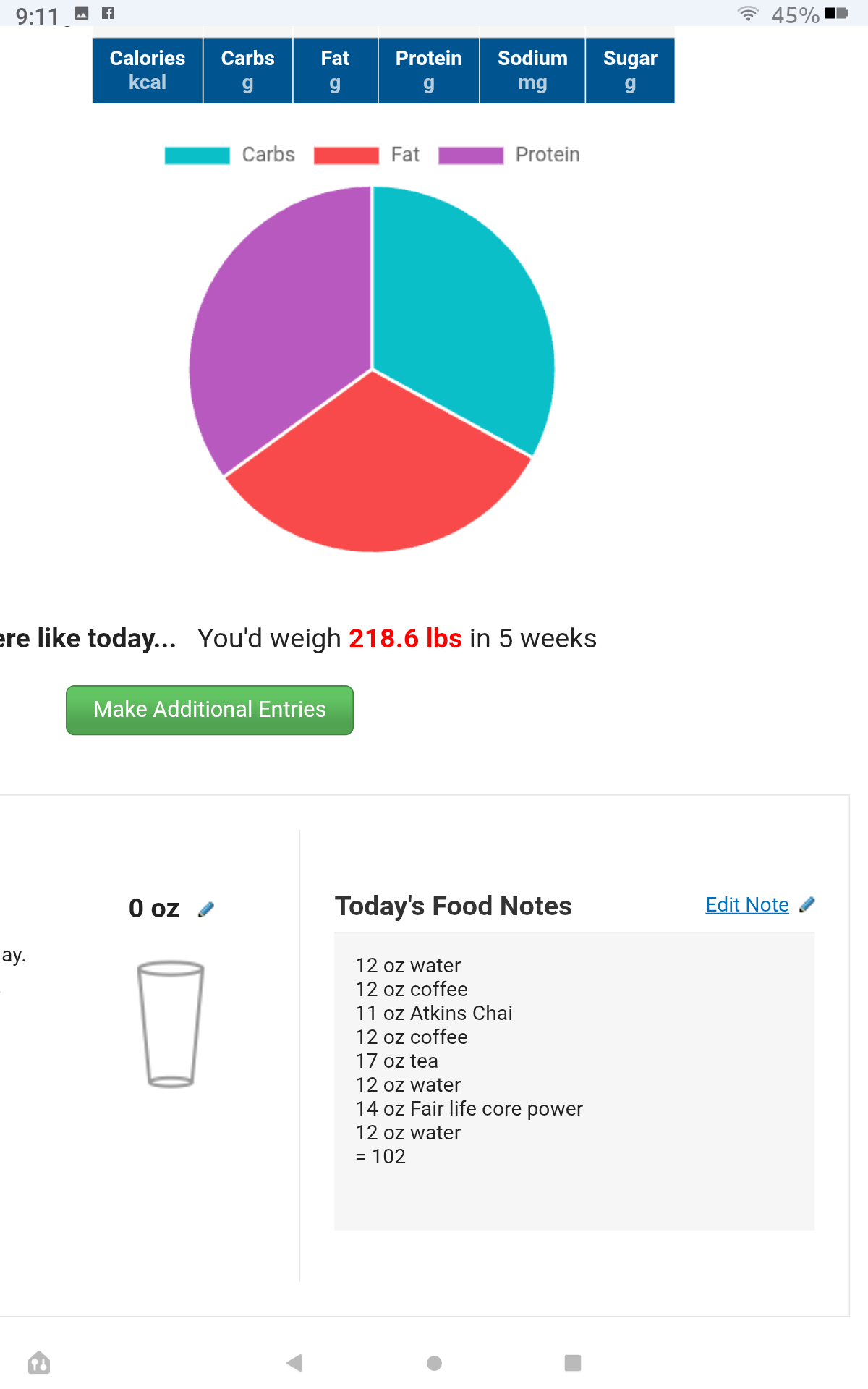Tap the accessibility icon in navigation bar

tap(39, 1363)
